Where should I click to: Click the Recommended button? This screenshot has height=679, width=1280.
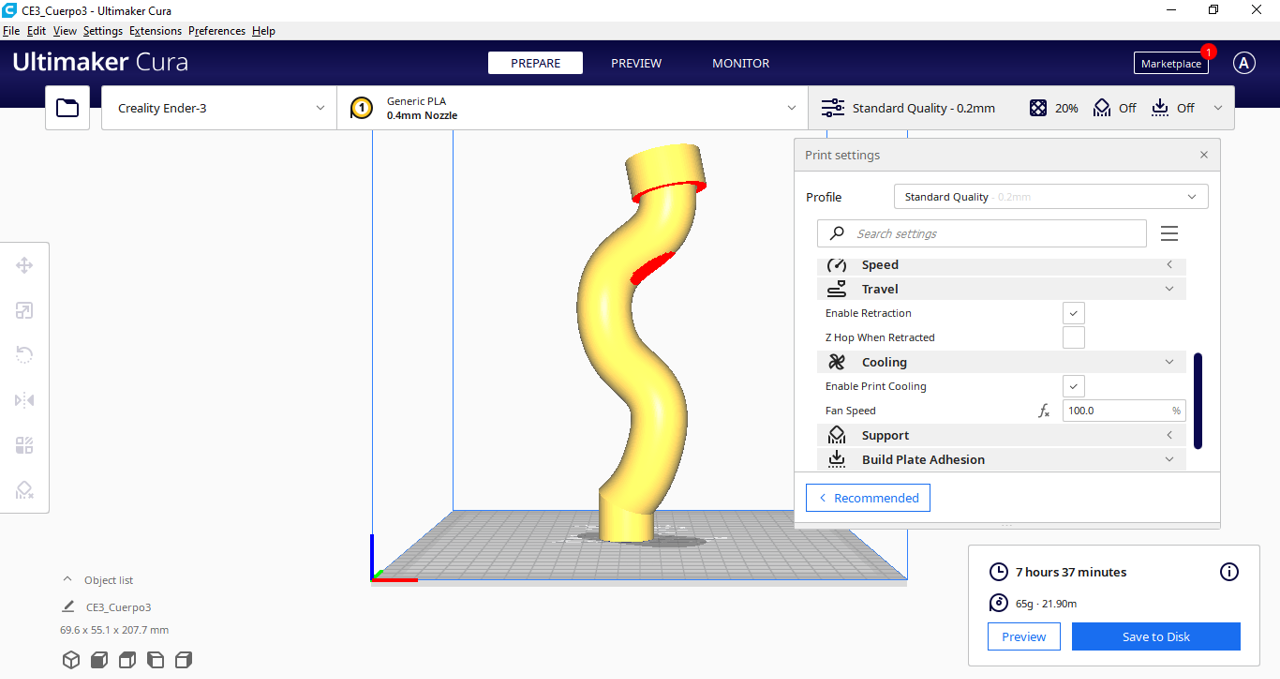(868, 498)
